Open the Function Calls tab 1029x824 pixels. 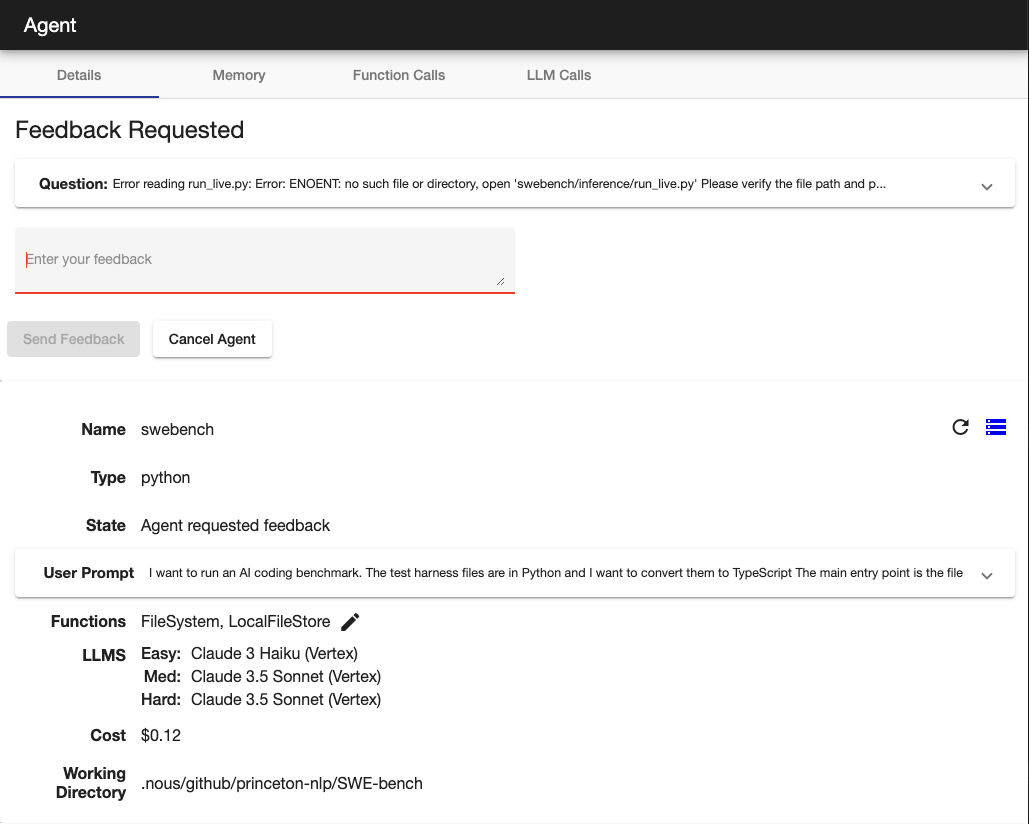[x=399, y=75]
